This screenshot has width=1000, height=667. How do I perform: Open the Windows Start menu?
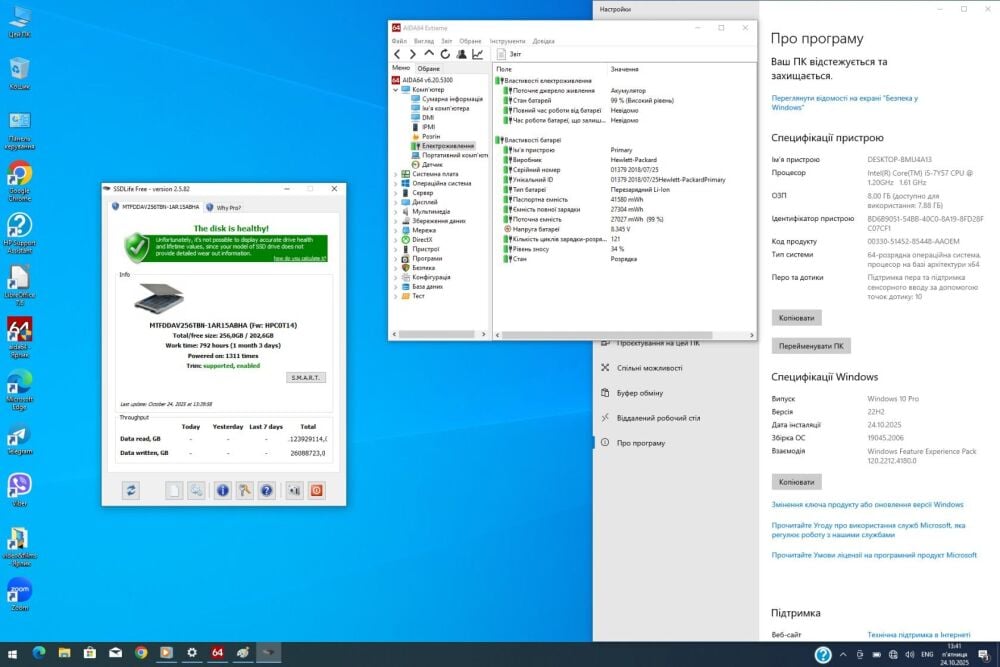pyautogui.click(x=12, y=654)
